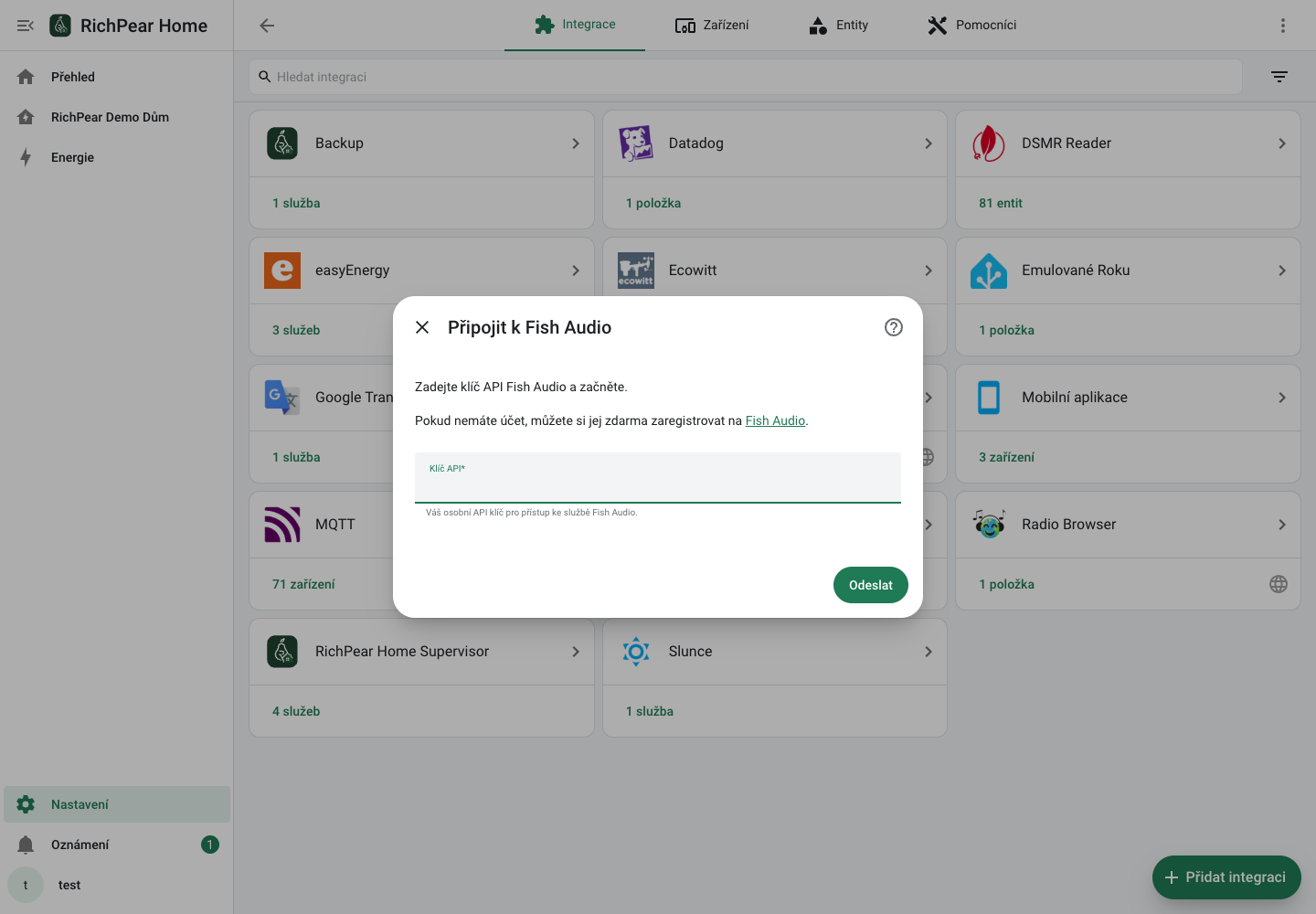Open the 1 služba link under Slunce
This screenshot has width=1316, height=914.
click(x=650, y=711)
